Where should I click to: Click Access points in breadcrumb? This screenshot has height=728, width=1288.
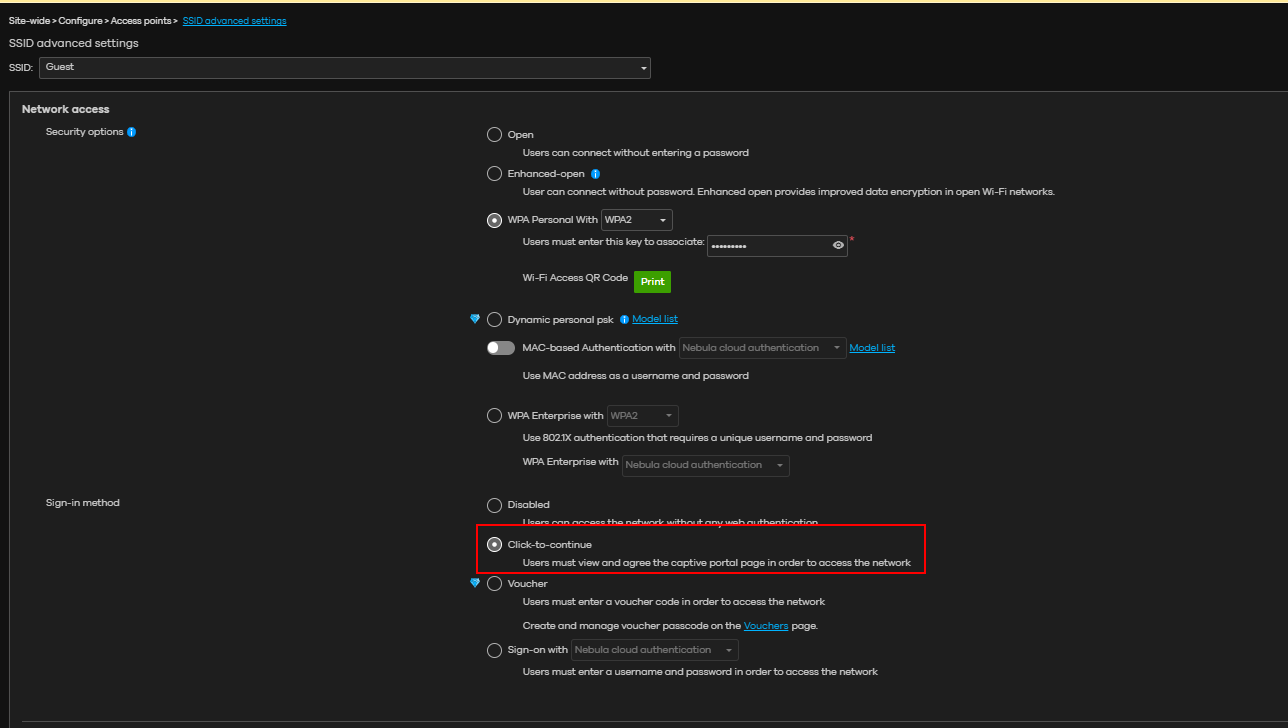pyautogui.click(x=143, y=21)
